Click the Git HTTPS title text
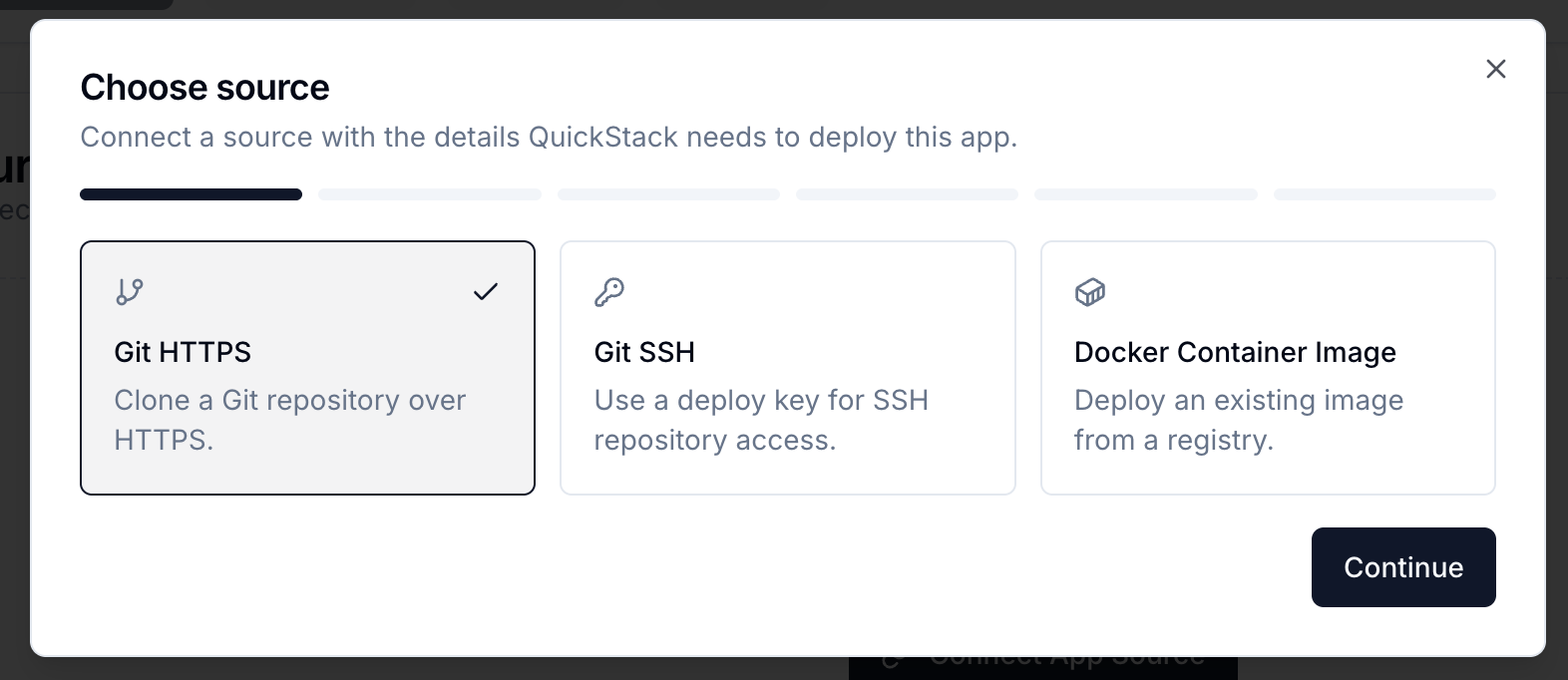1568x680 pixels. tap(183, 352)
